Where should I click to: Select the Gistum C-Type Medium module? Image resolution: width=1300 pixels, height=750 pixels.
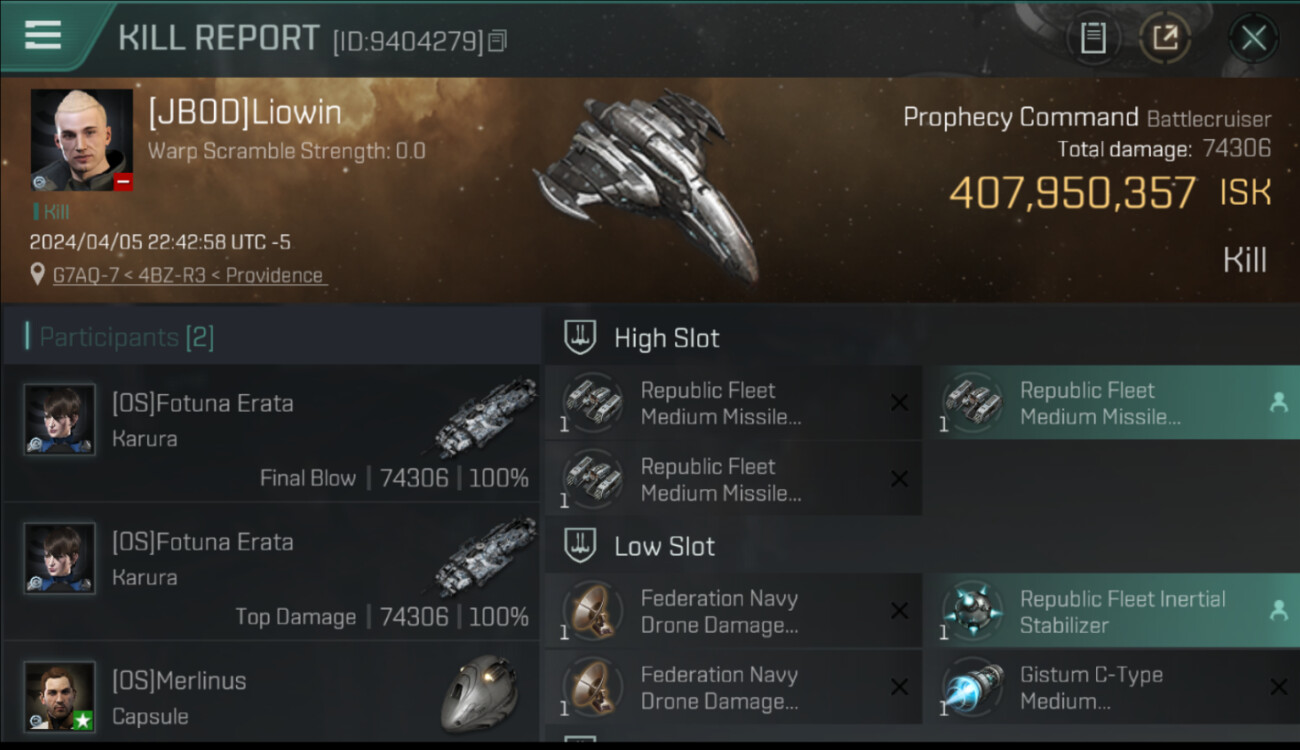click(1111, 687)
